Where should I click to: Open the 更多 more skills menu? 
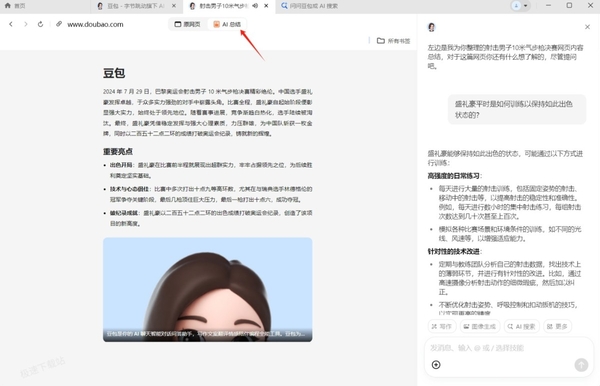[x=557, y=326]
